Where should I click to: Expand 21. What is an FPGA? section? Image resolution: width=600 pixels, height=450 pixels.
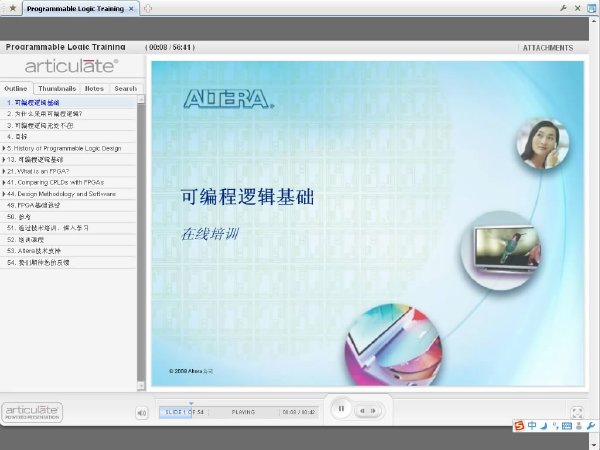(4, 171)
